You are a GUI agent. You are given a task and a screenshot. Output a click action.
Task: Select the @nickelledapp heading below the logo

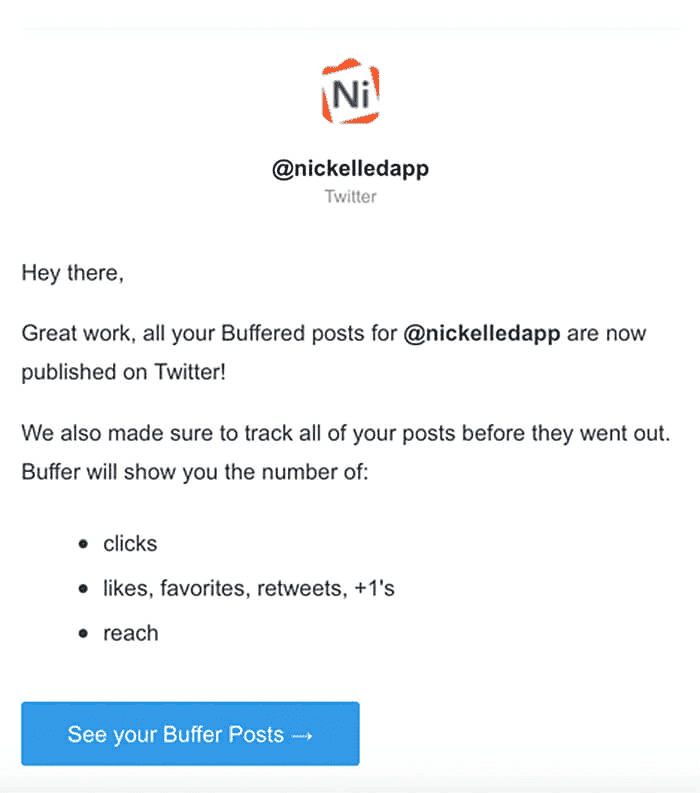[x=350, y=169]
